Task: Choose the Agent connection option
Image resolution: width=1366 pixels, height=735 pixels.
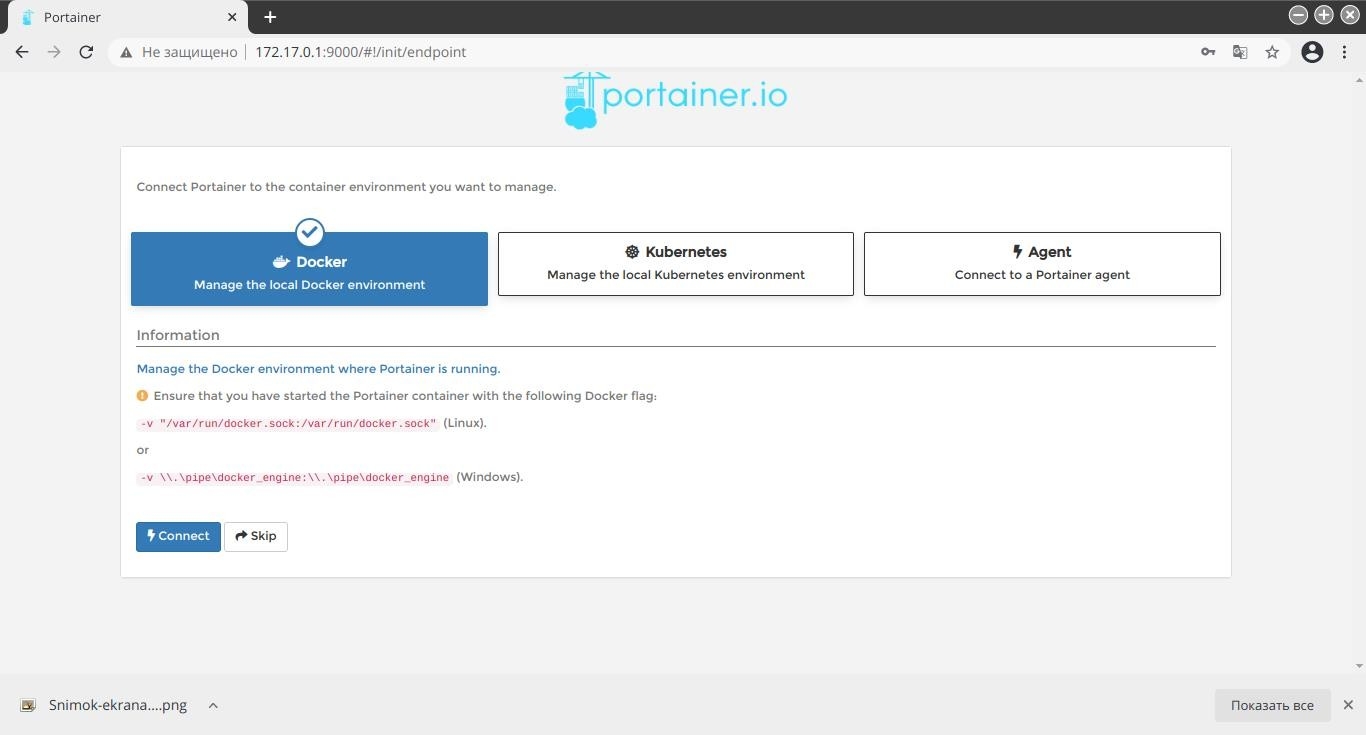Action: pos(1042,264)
